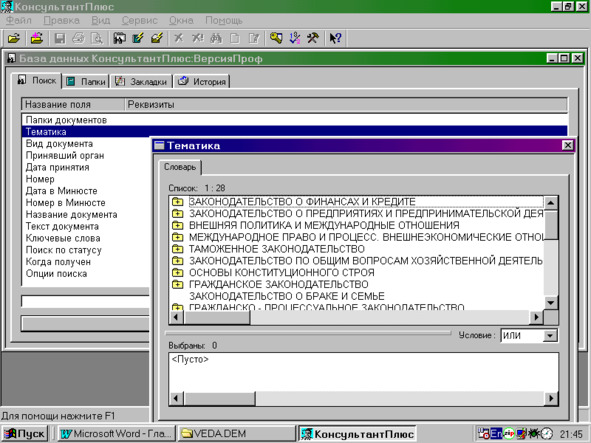
Task: Click the grayed-out X delete toolbar icon
Action: 179,38
